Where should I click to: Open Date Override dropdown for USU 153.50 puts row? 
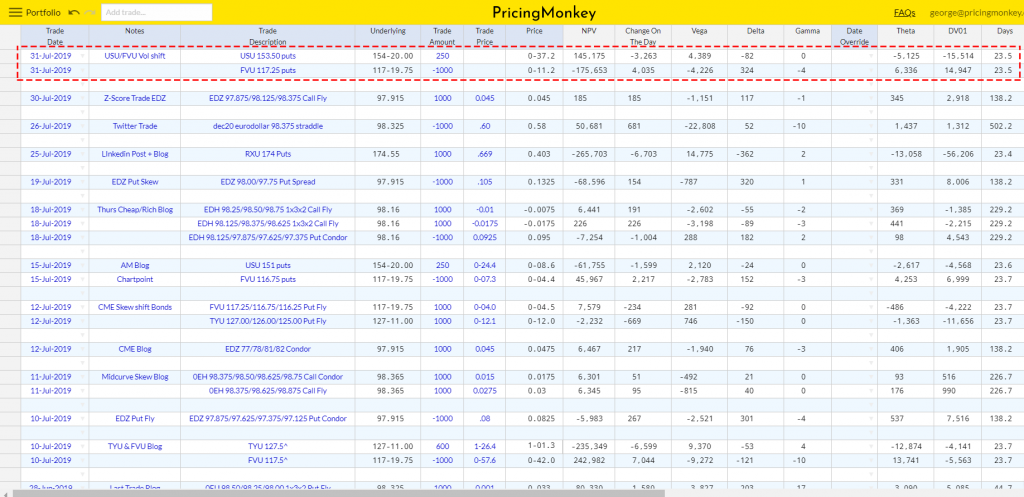871,56
